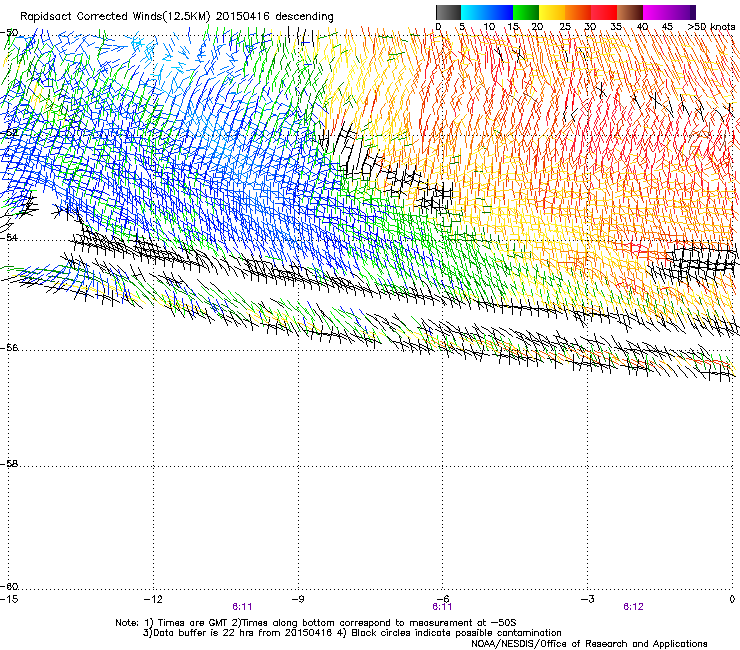
Task: Click the '-50' latitude axis label
Action: pos(9,33)
